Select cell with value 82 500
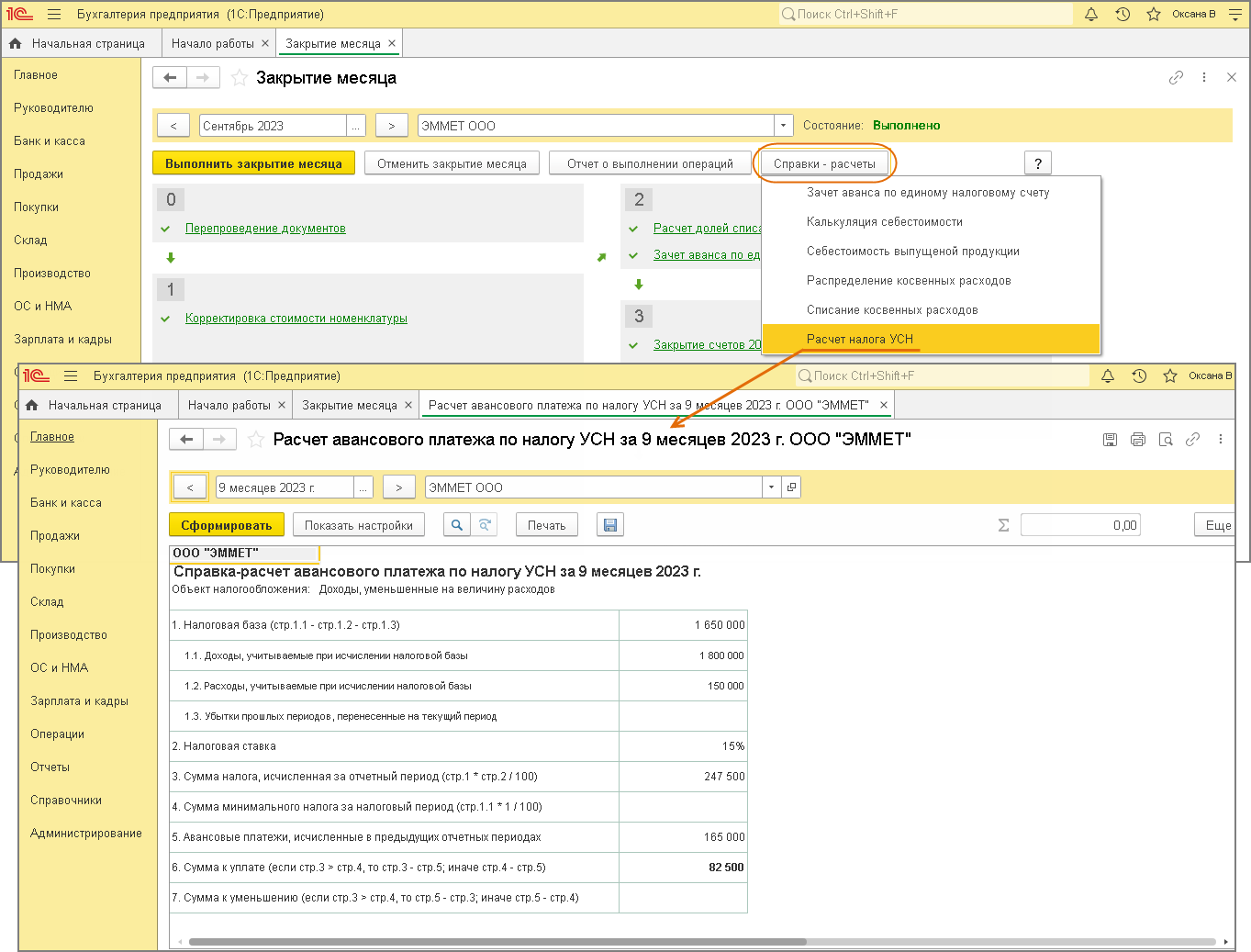The height and width of the screenshot is (952, 1251). point(684,868)
